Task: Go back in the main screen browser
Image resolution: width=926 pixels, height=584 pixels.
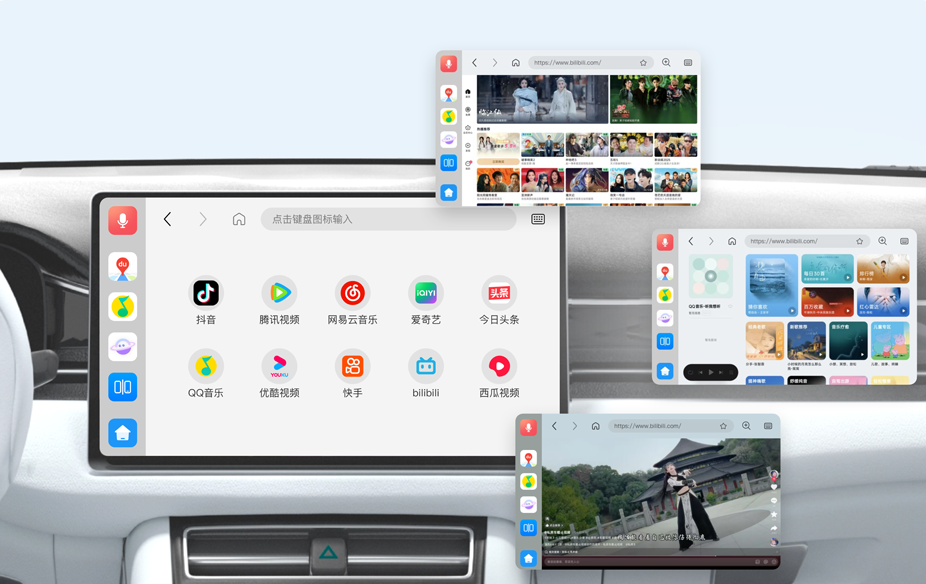Action: click(167, 219)
